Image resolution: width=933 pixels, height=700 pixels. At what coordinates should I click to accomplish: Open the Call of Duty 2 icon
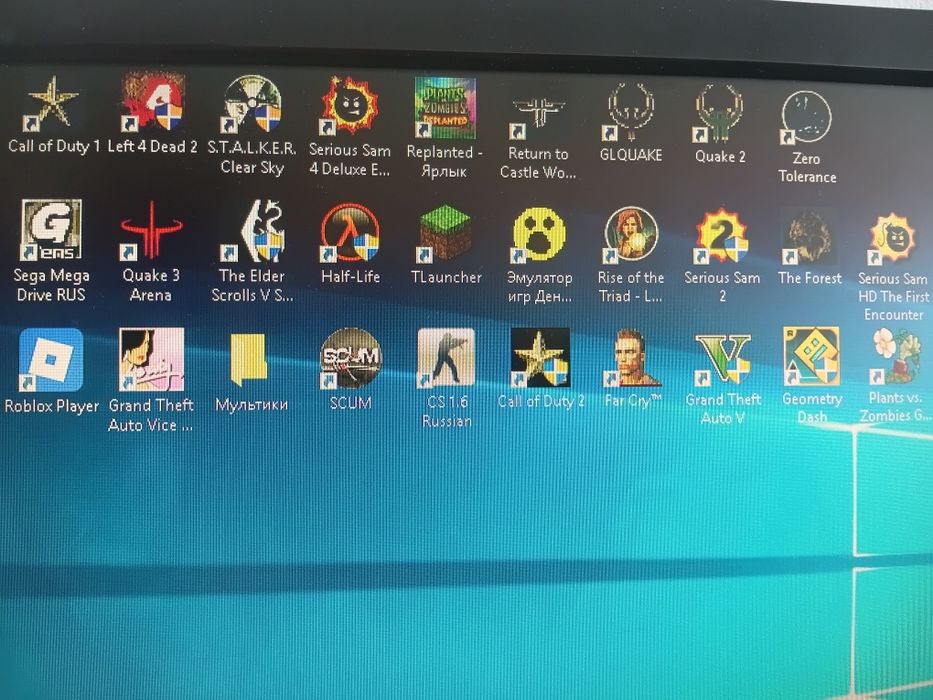[540, 358]
